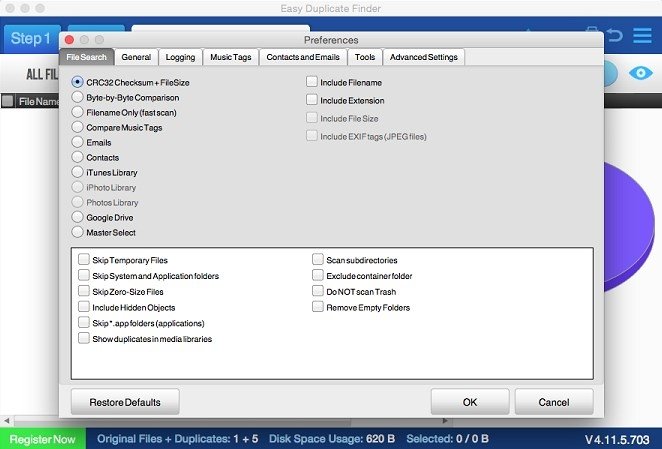This screenshot has height=449, width=662.
Task: Select Google Drive scan mode
Action: (77, 217)
